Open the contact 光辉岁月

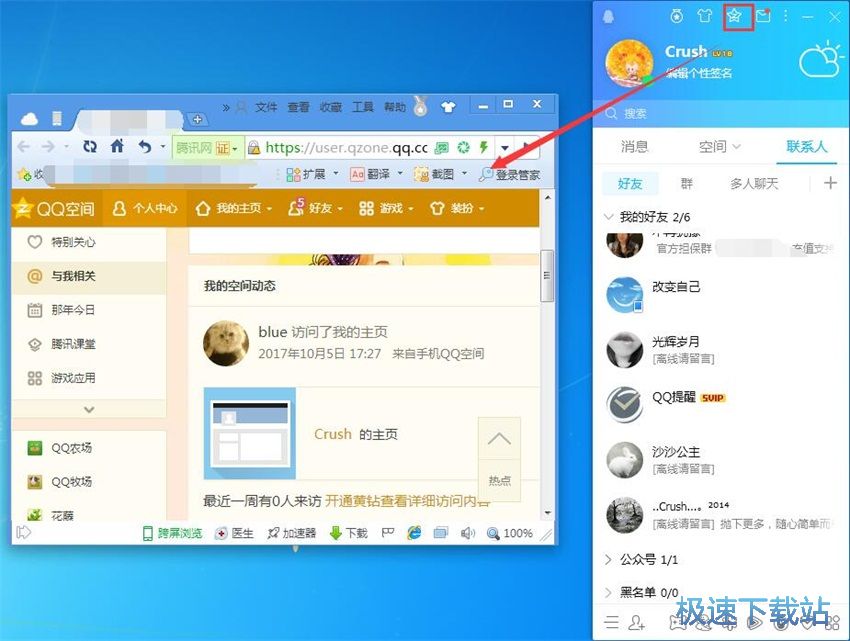pos(721,350)
